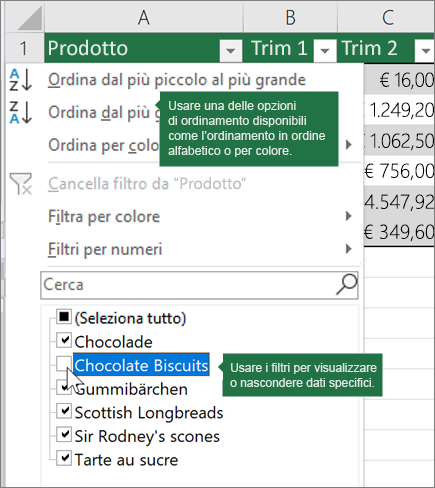The width and height of the screenshot is (435, 488).
Task: Click the Prodotto header cell
Action: [x=132, y=48]
